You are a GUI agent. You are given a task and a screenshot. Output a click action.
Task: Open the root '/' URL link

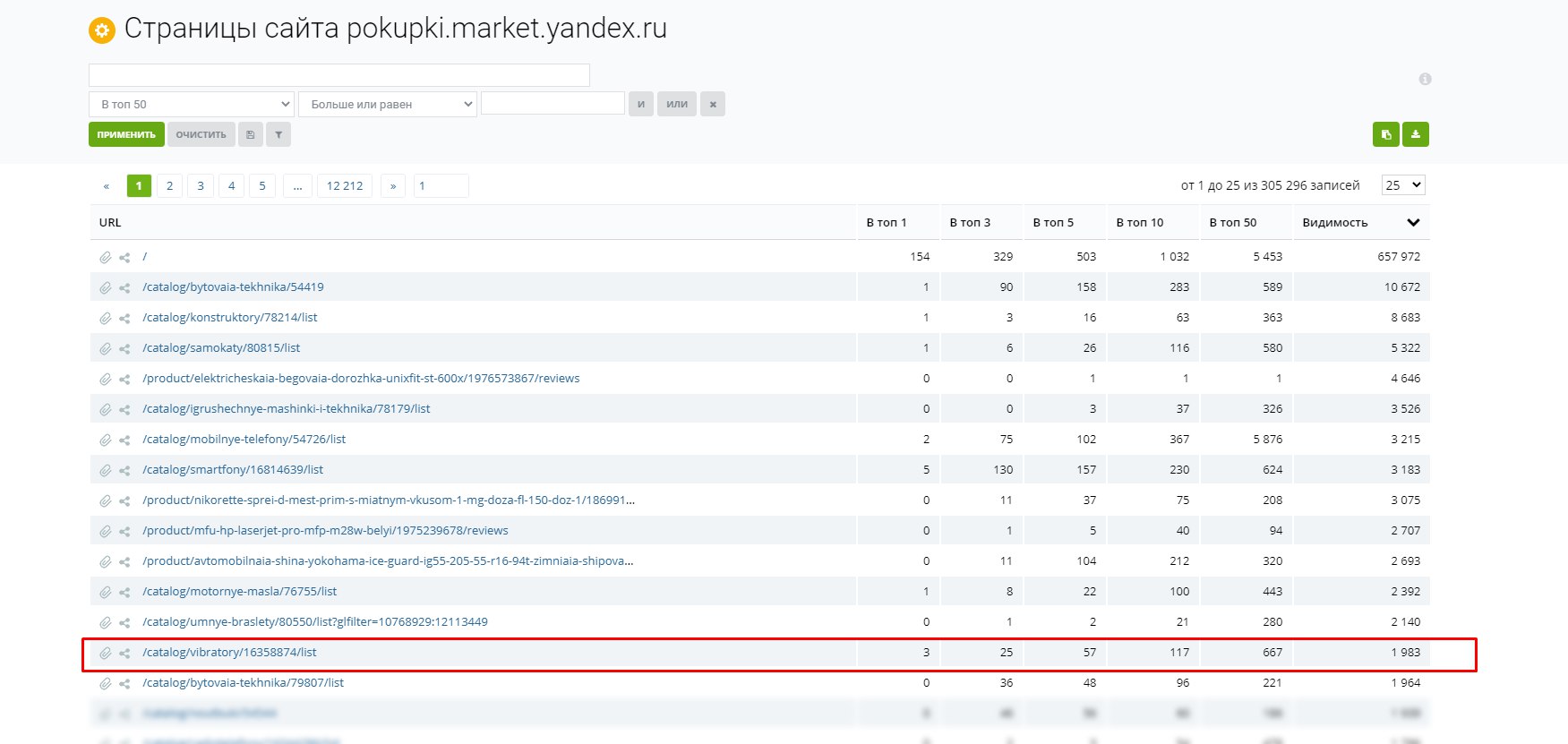coord(145,257)
